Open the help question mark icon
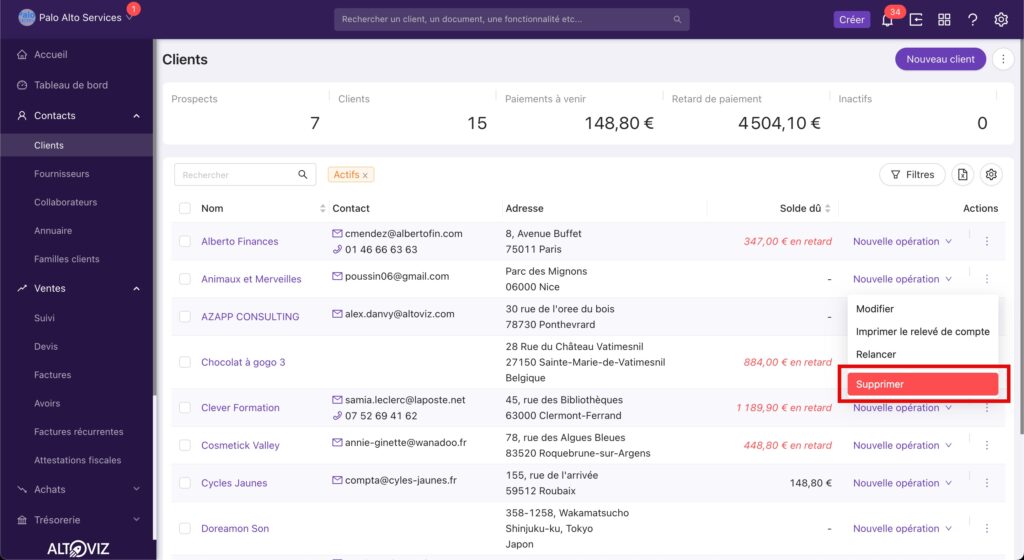Image resolution: width=1024 pixels, height=560 pixels. click(972, 20)
